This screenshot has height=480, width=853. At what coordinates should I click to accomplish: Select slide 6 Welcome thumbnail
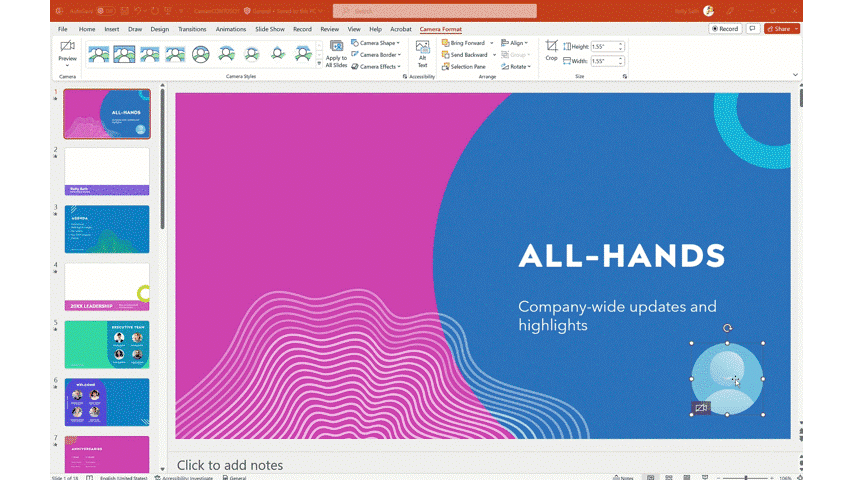pos(107,402)
